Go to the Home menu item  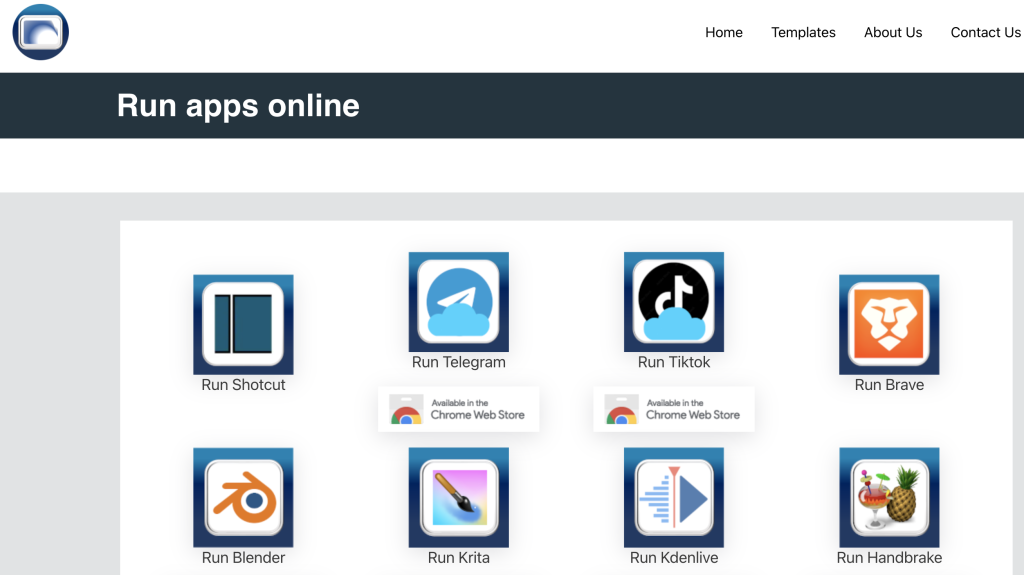click(724, 33)
